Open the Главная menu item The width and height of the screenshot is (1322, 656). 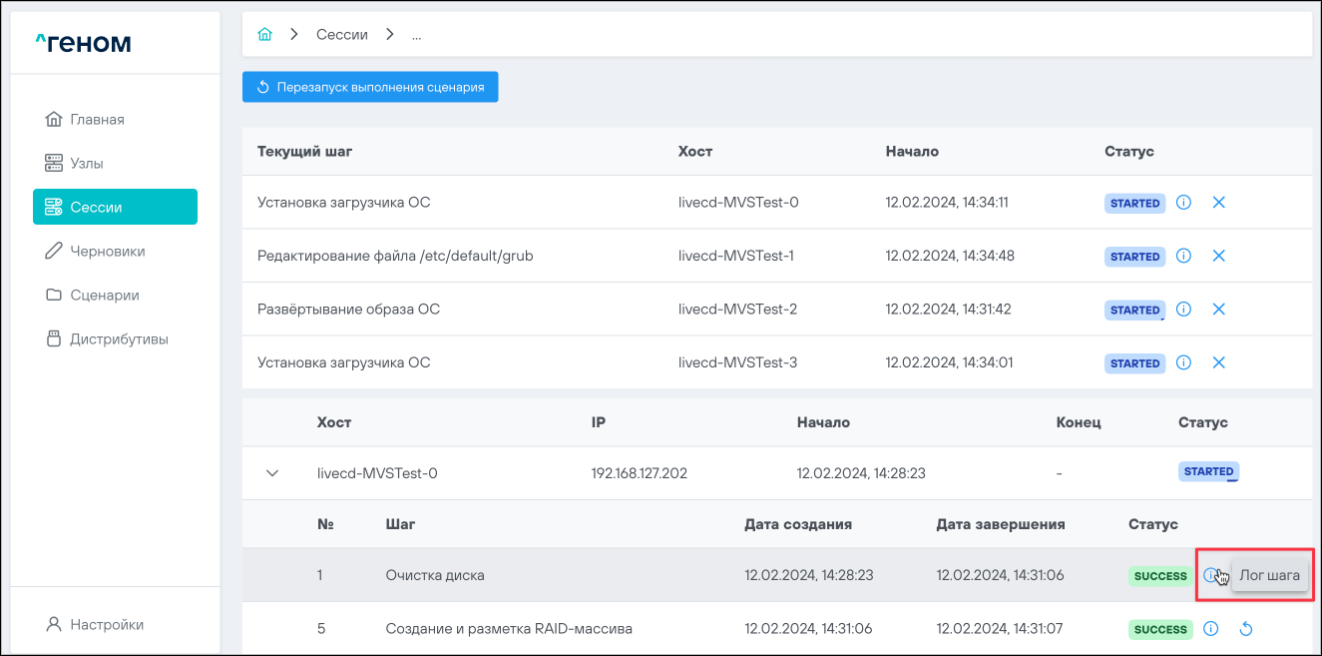pos(97,119)
